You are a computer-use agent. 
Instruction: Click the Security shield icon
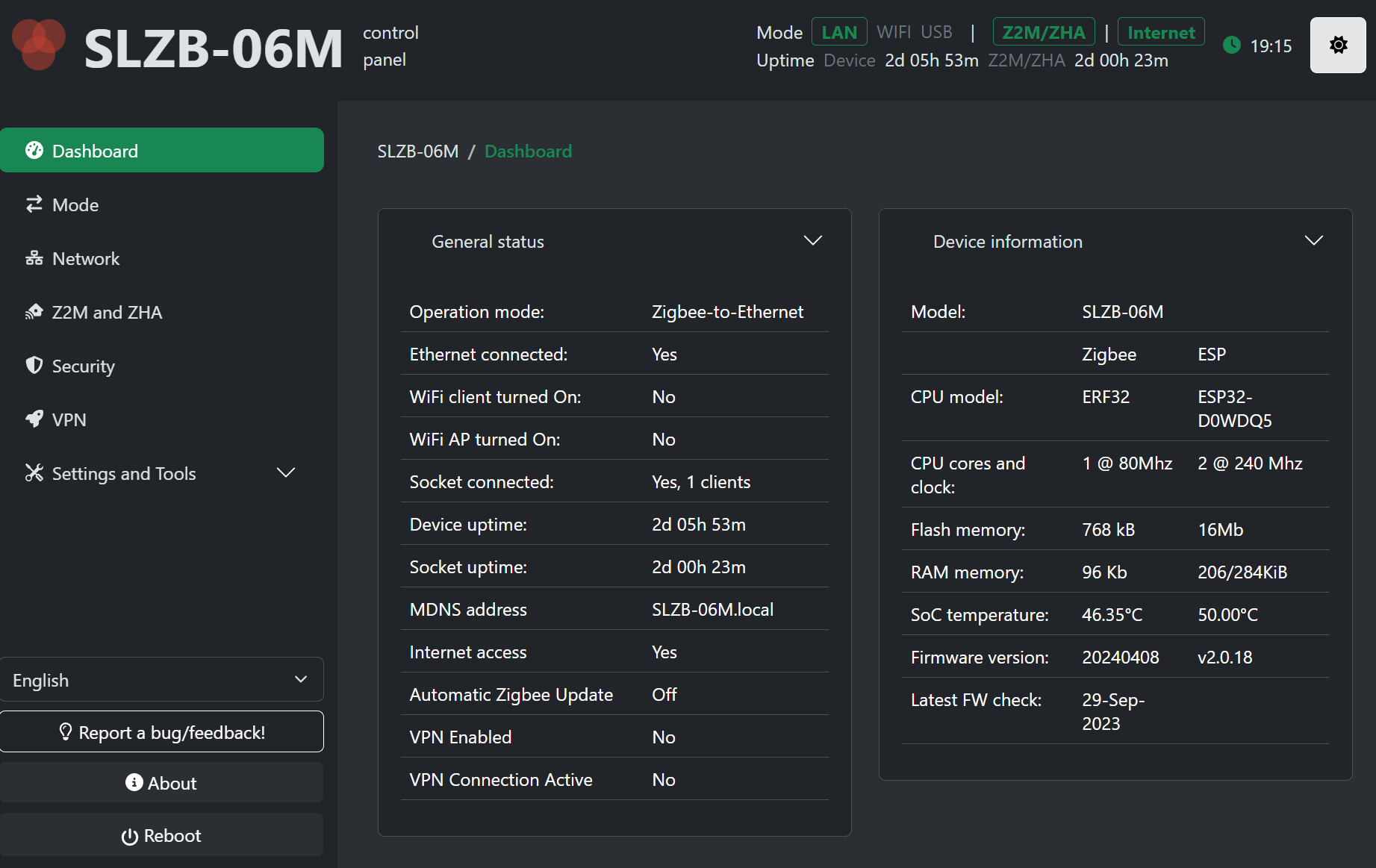[34, 366]
